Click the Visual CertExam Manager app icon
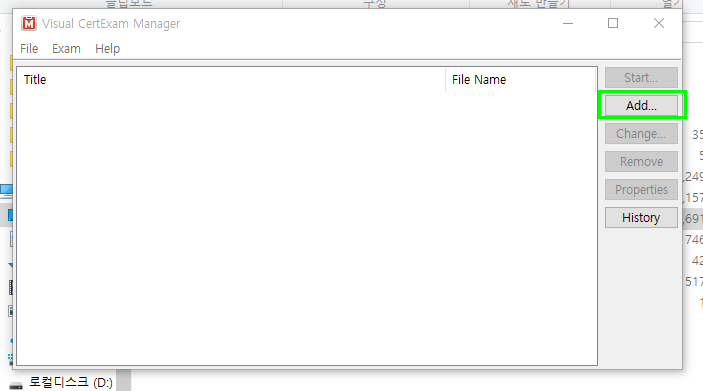This screenshot has height=391, width=703. [x=29, y=23]
